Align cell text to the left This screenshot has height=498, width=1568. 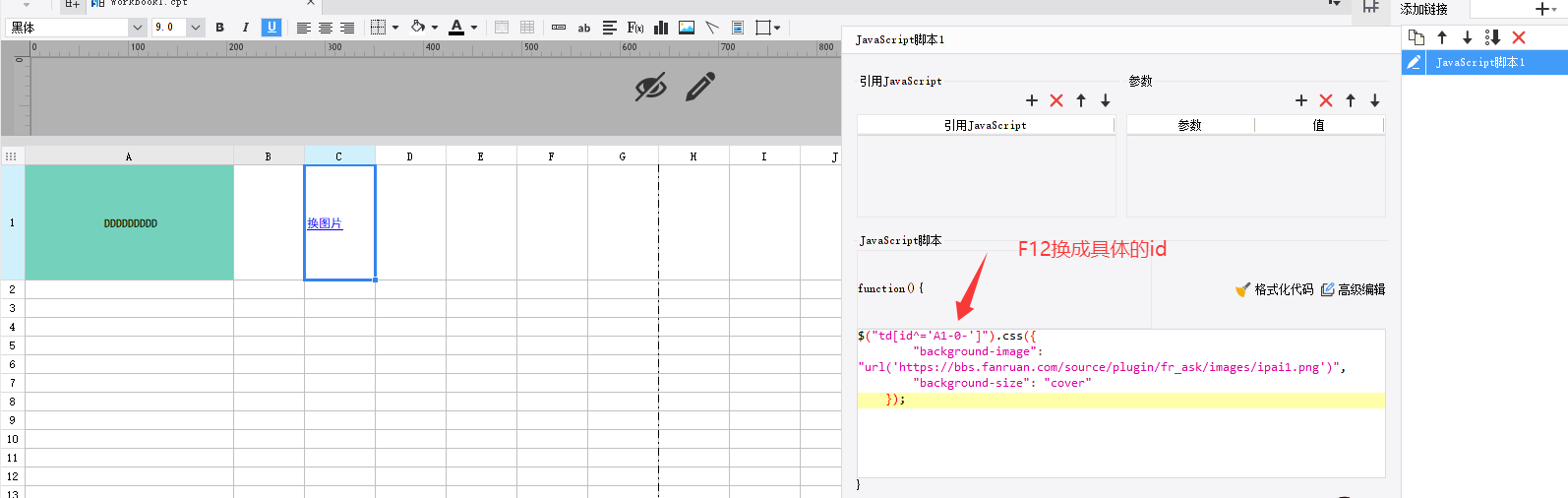tap(304, 28)
